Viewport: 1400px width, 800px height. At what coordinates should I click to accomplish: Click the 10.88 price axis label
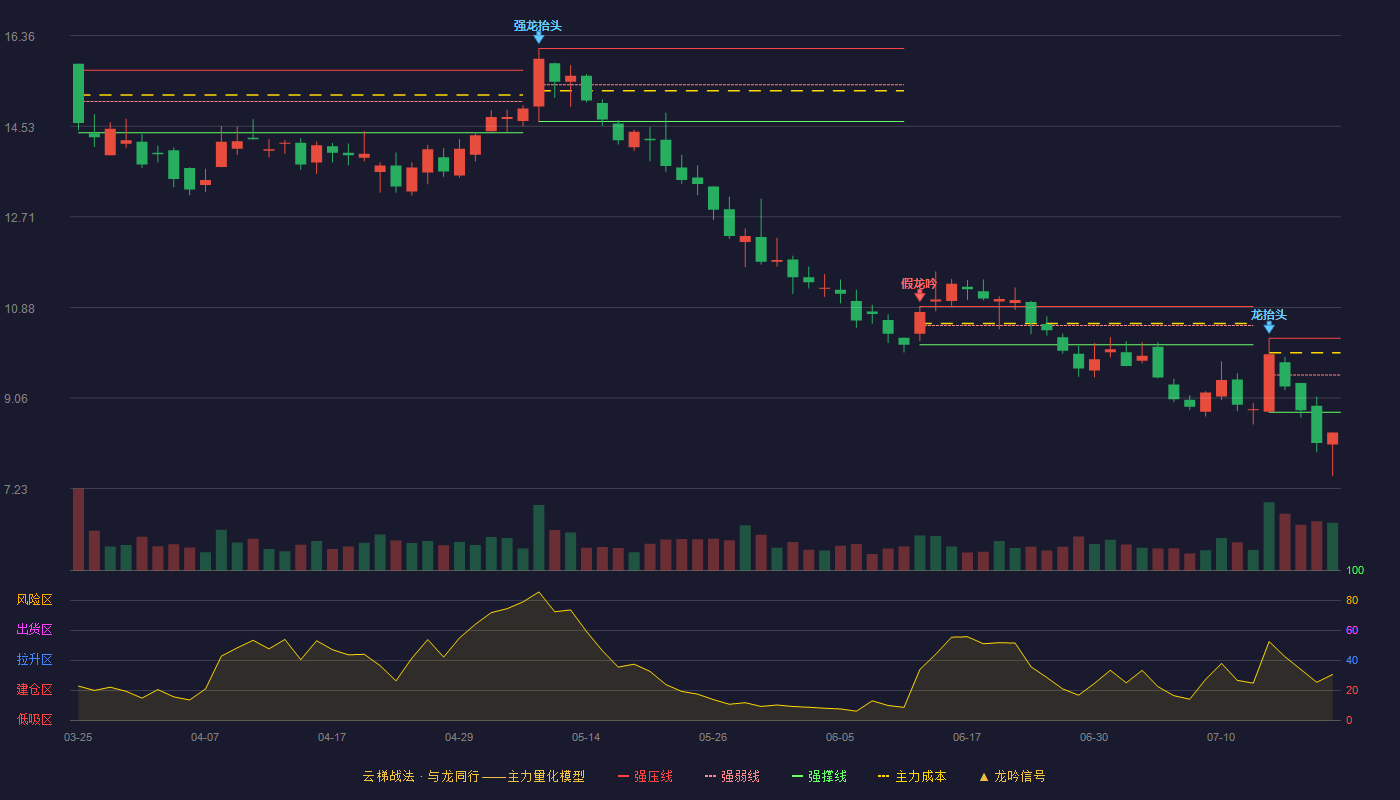19,309
